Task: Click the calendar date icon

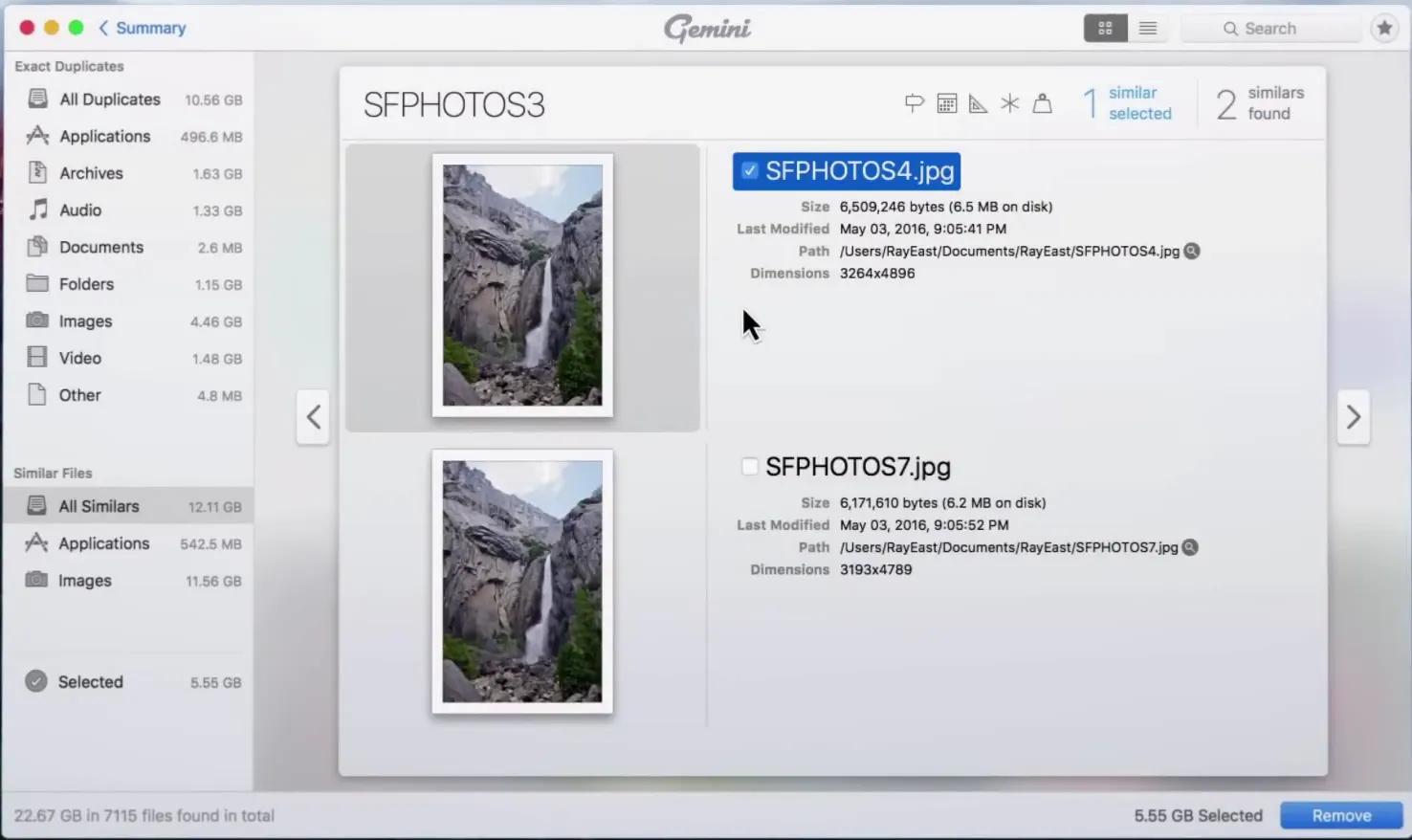Action: [x=946, y=103]
